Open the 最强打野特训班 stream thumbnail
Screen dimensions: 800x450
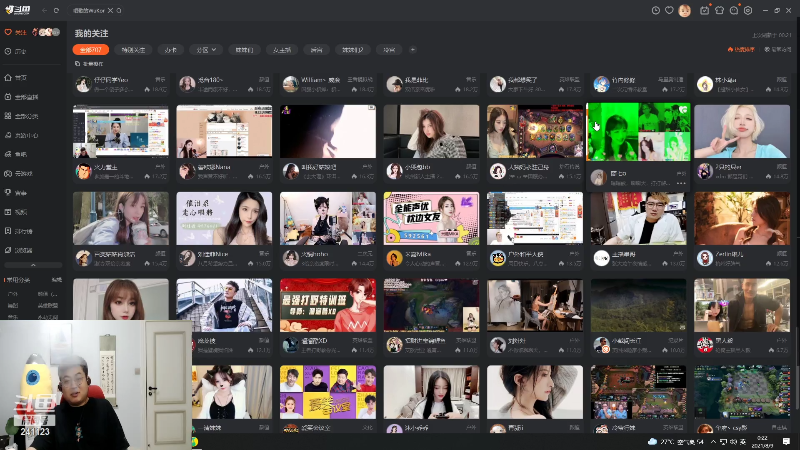click(x=328, y=305)
